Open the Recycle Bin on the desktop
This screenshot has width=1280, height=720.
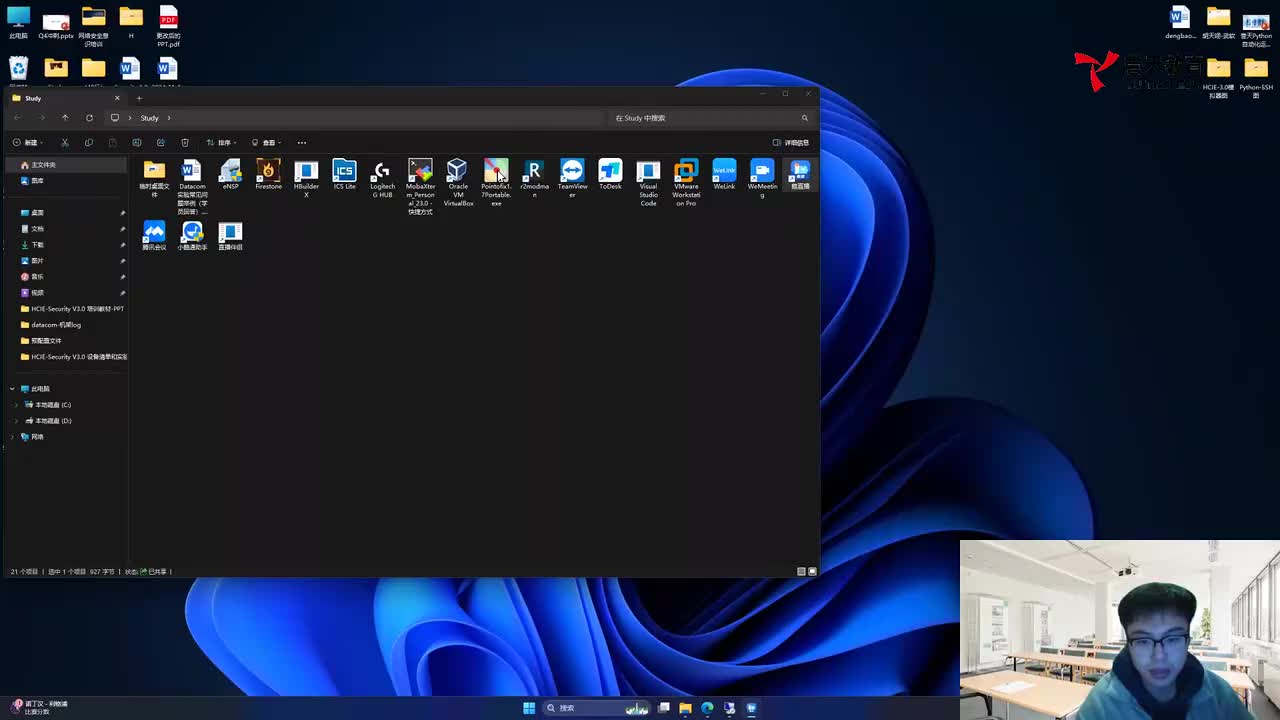pyautogui.click(x=18, y=68)
